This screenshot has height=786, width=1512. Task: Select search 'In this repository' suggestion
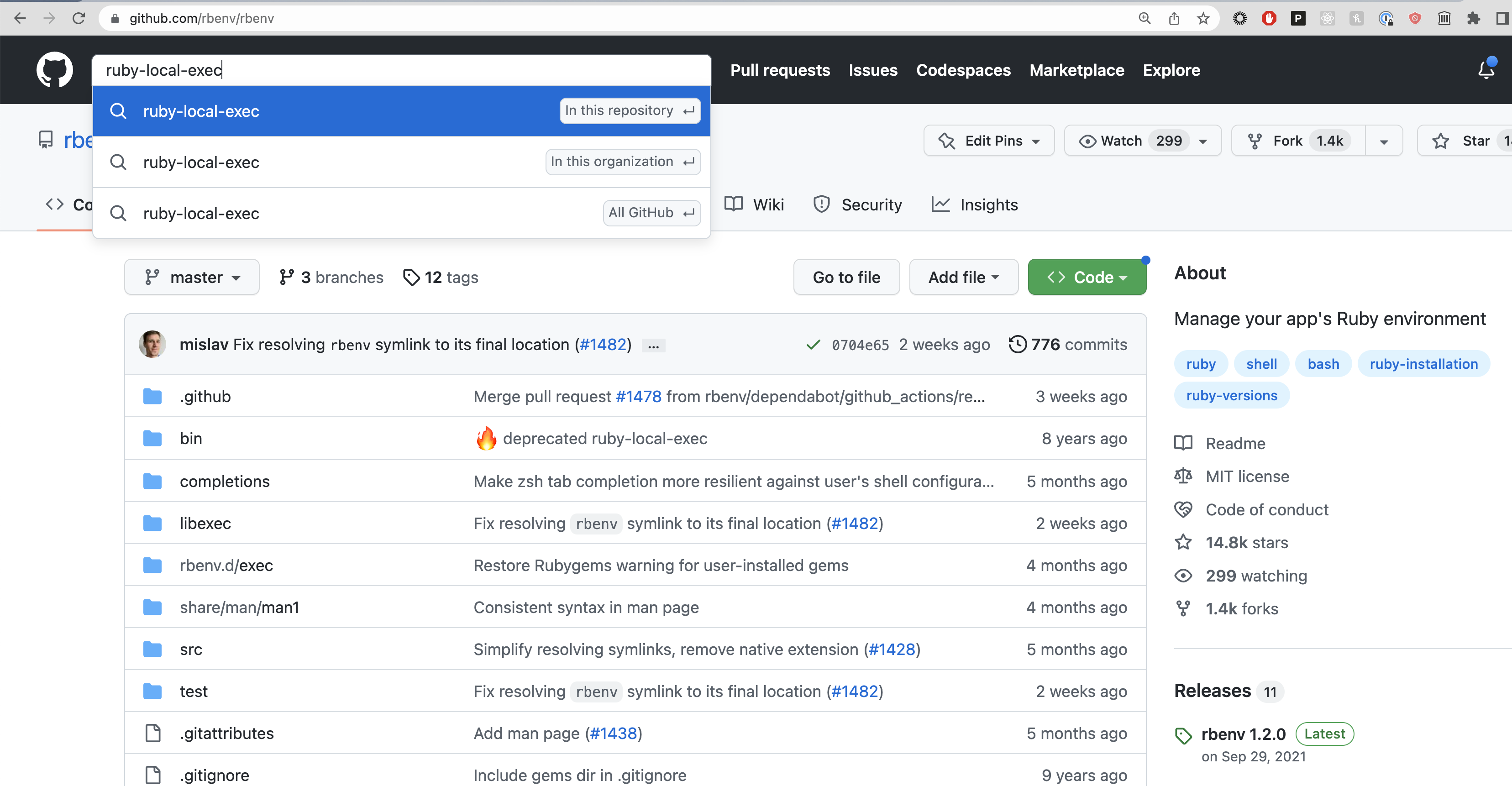pyautogui.click(x=401, y=111)
